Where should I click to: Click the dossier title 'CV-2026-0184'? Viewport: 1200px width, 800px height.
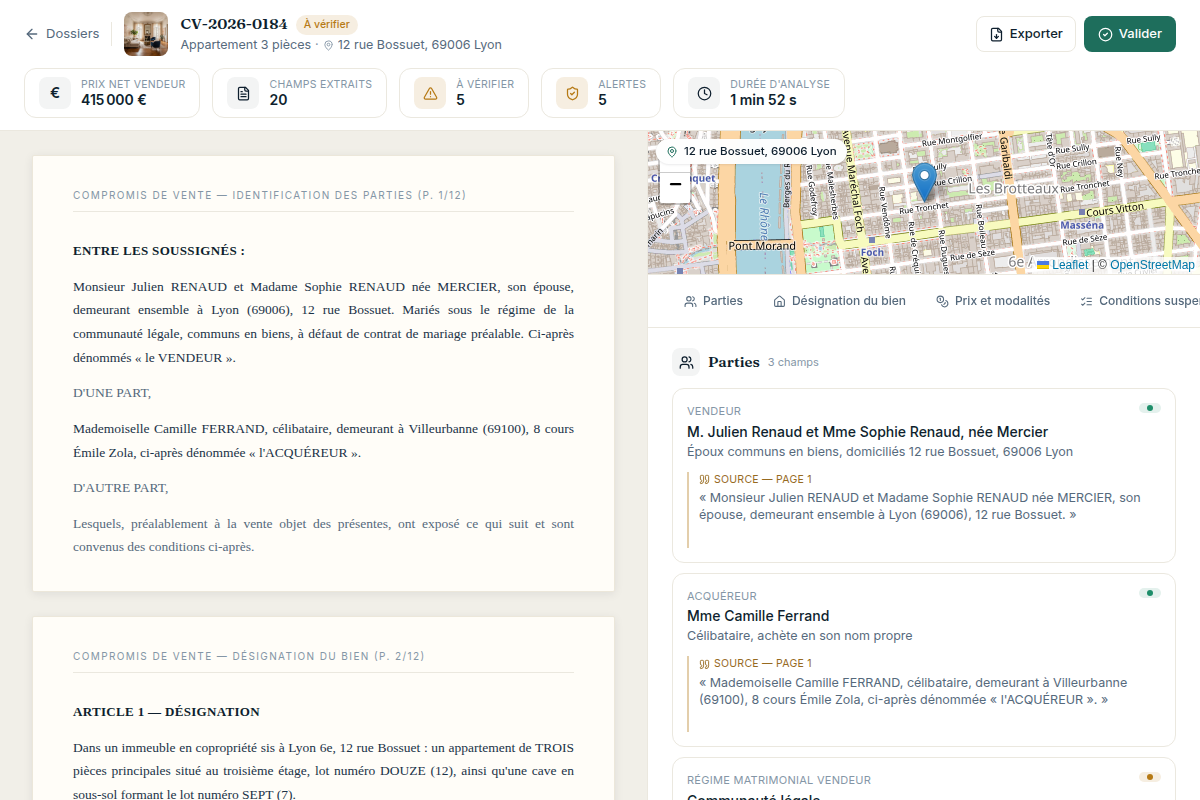coord(234,24)
